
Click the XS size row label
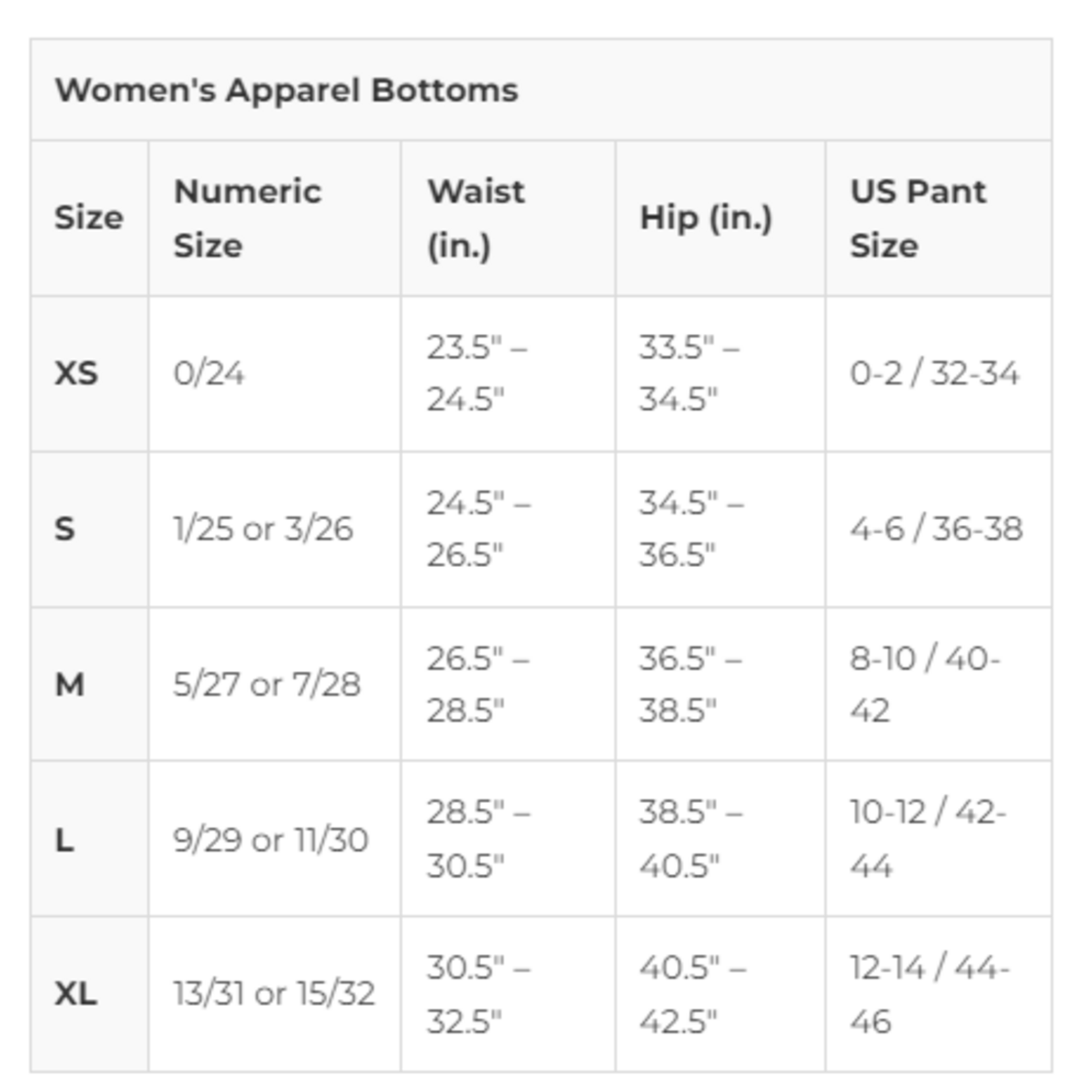click(76, 373)
